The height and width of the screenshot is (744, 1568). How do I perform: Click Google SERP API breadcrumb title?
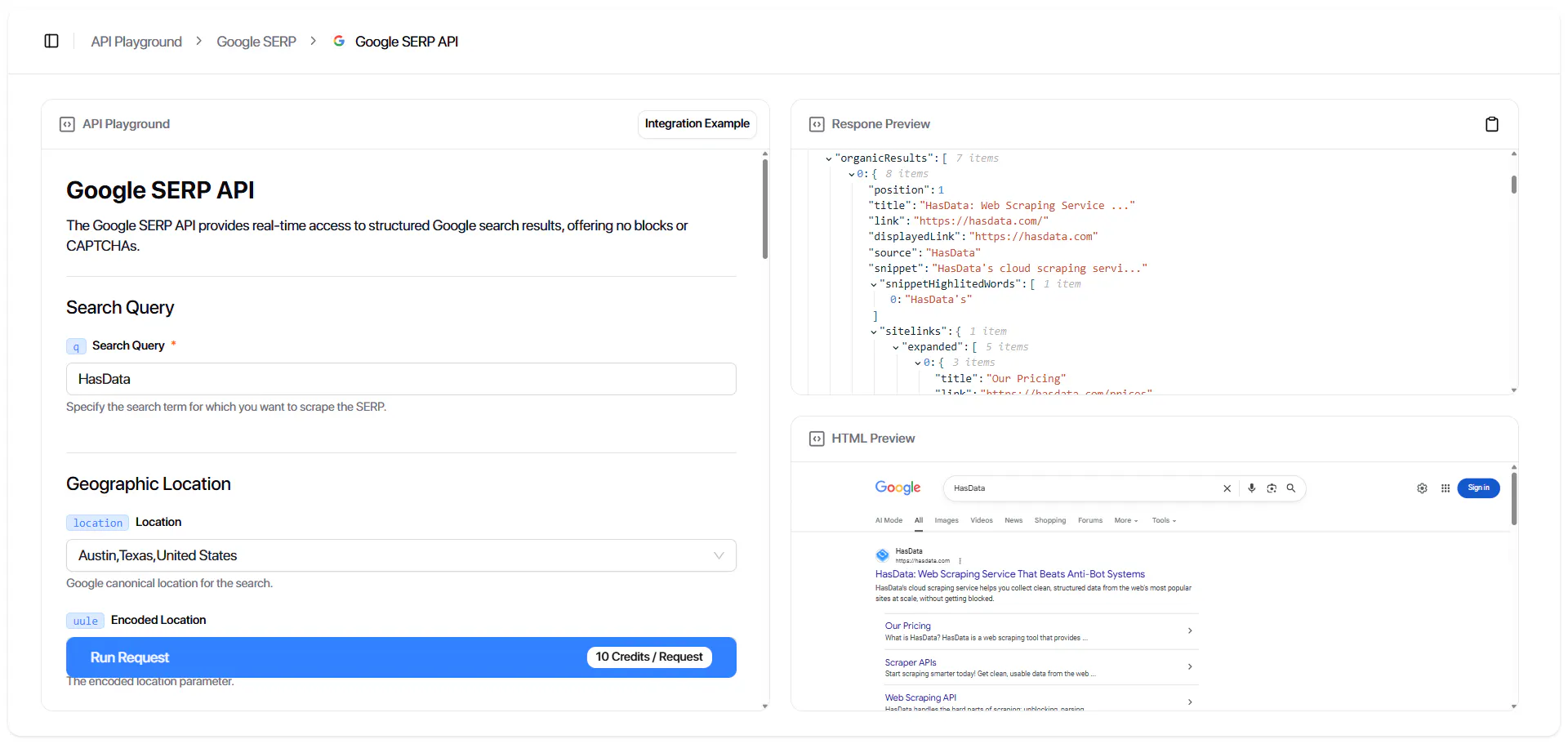click(x=407, y=42)
